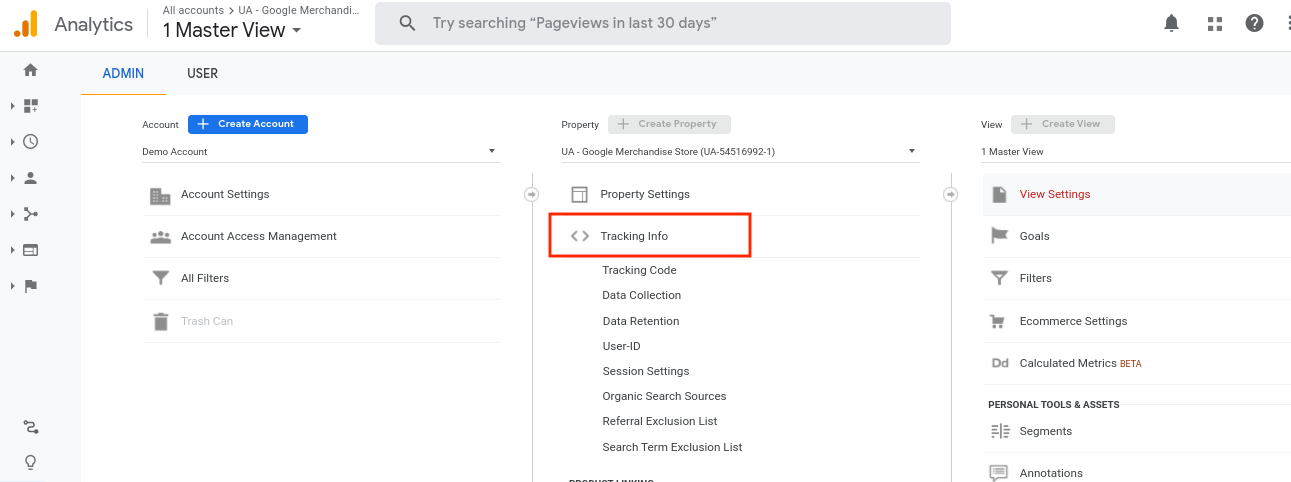Open View Settings link

coord(1055,194)
